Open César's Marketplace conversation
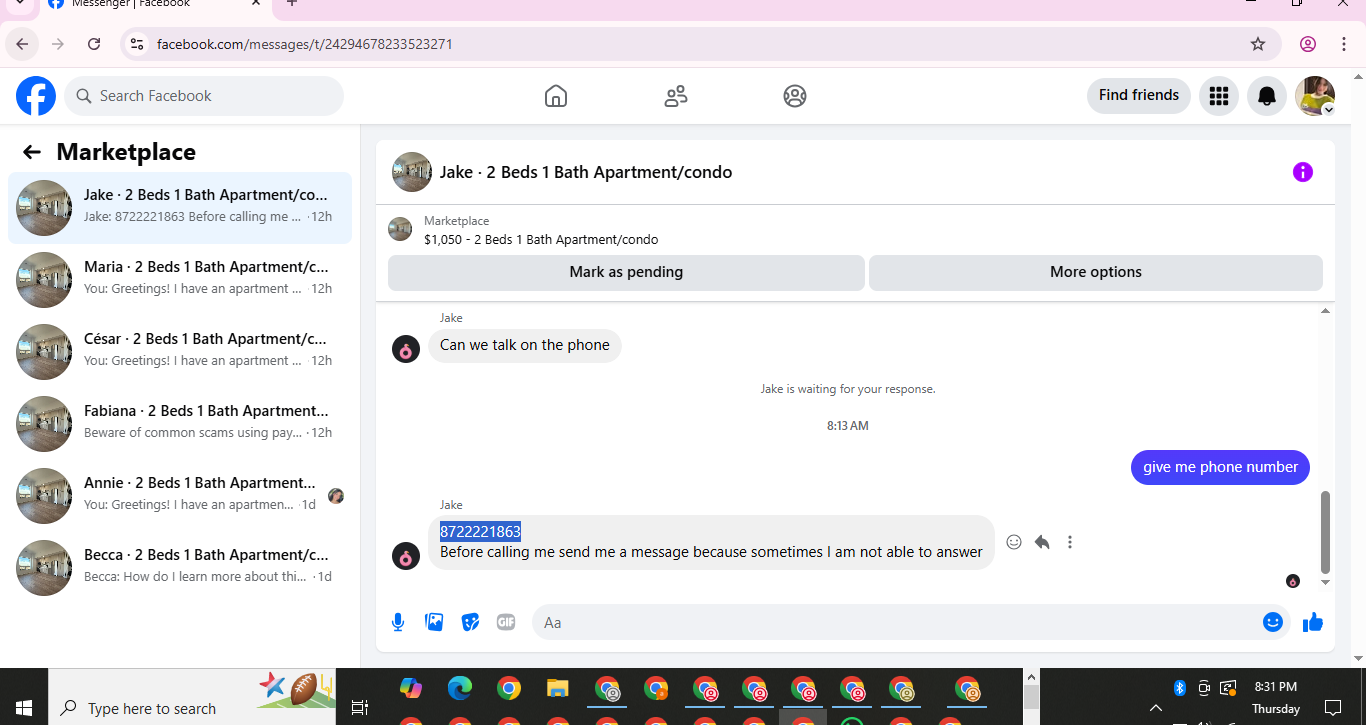The width and height of the screenshot is (1366, 725). click(180, 352)
